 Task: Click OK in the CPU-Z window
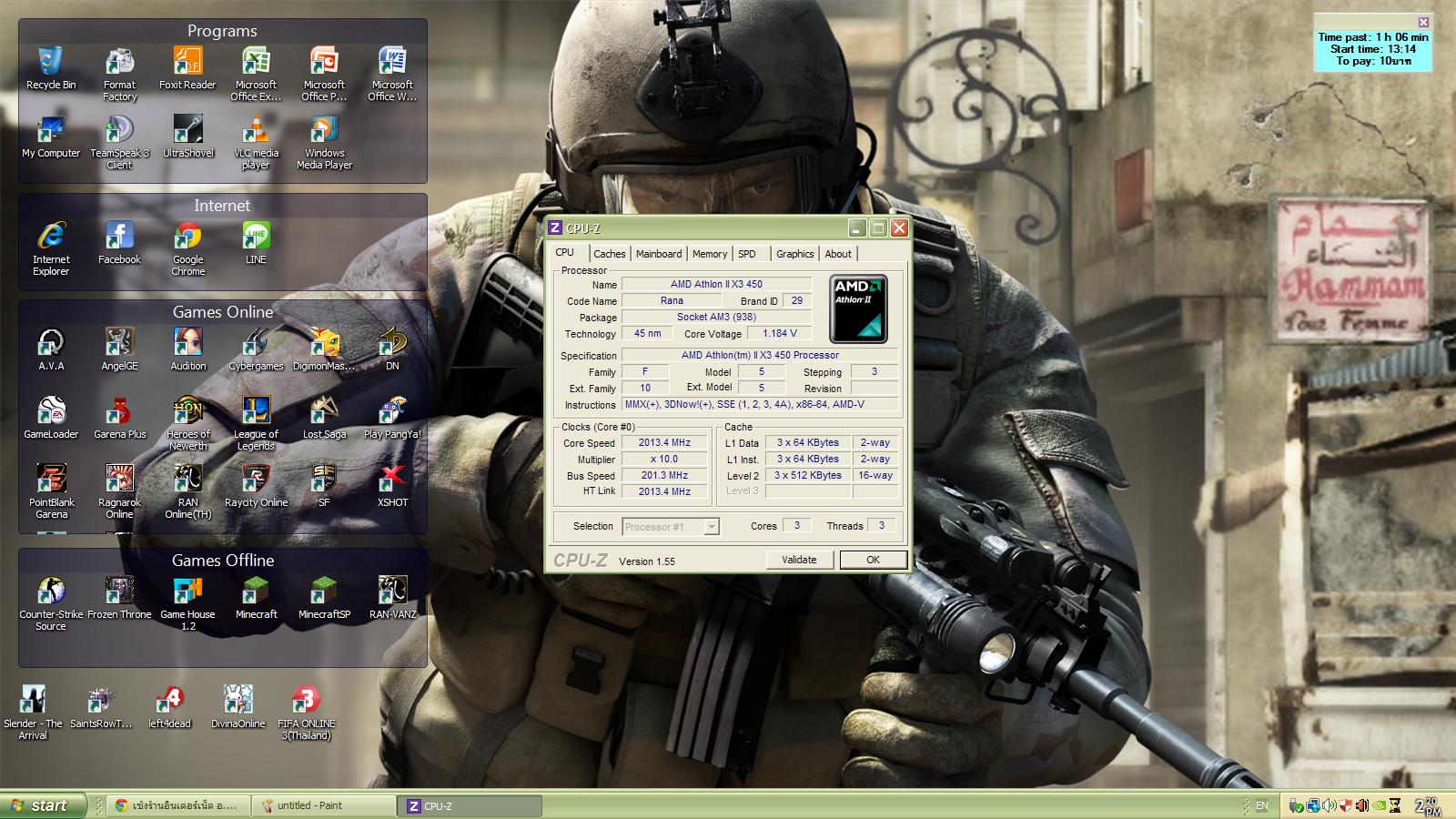[x=873, y=560]
